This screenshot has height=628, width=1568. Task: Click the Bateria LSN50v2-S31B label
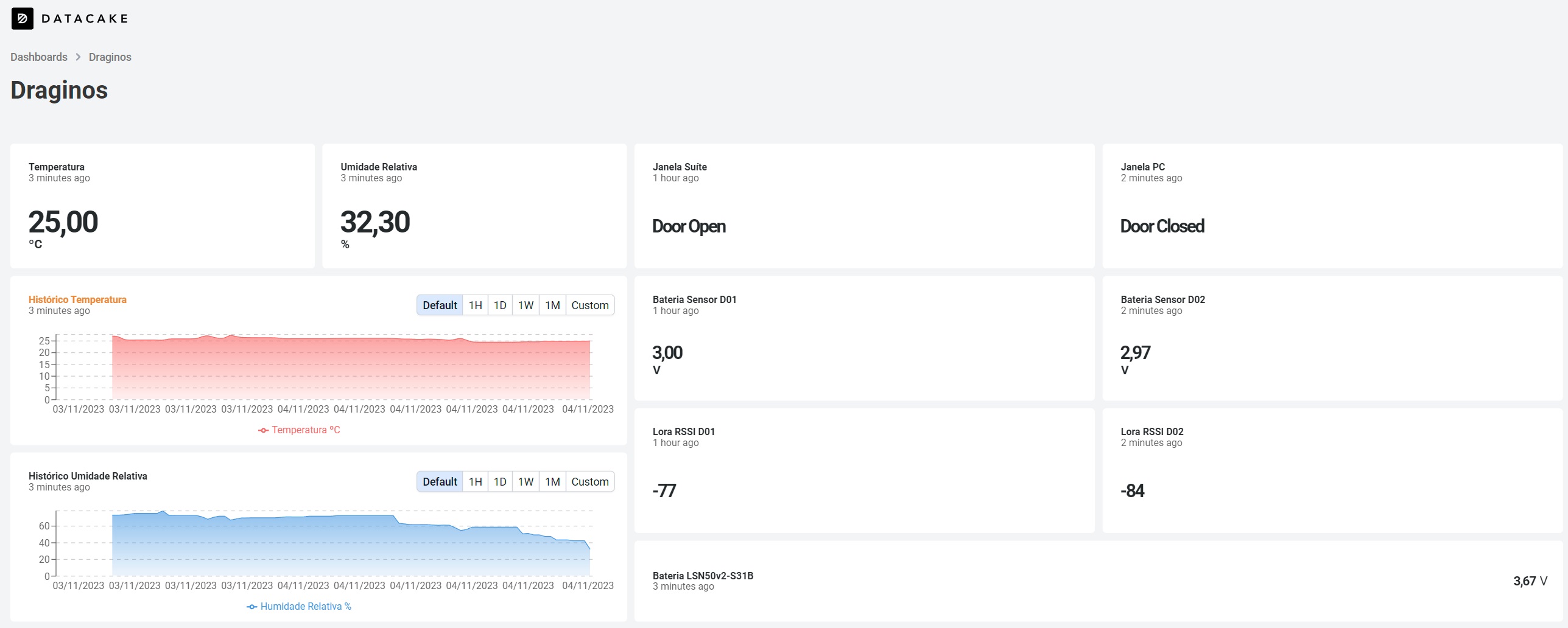703,576
